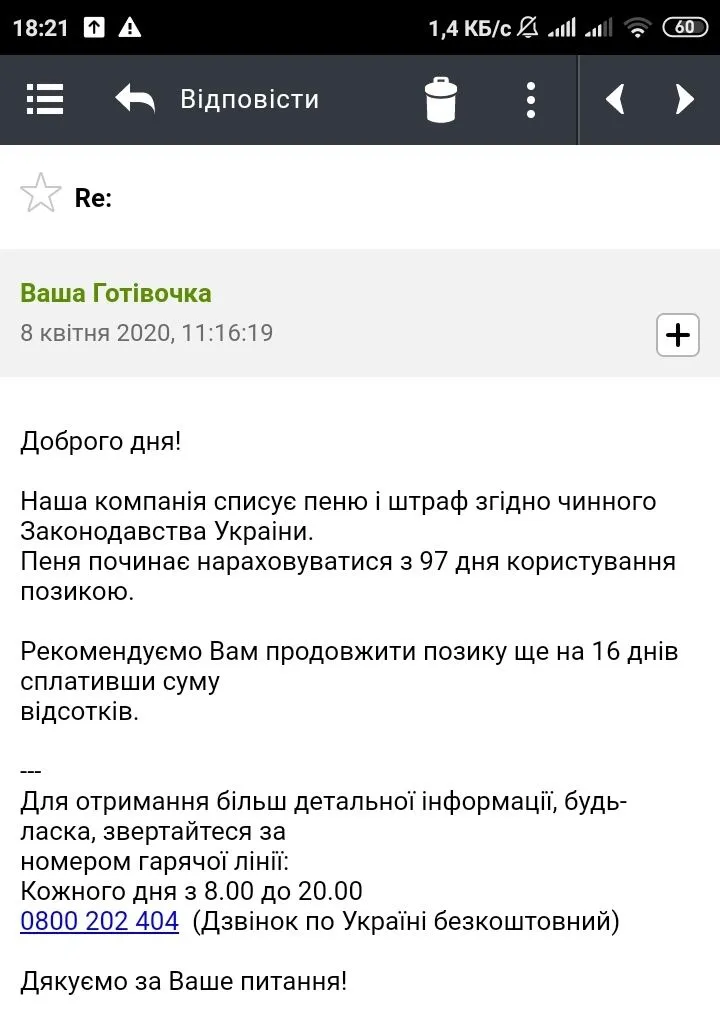Tap the battery level indicator
Image resolution: width=720 pixels, height=1017 pixels.
pyautogui.click(x=685, y=28)
